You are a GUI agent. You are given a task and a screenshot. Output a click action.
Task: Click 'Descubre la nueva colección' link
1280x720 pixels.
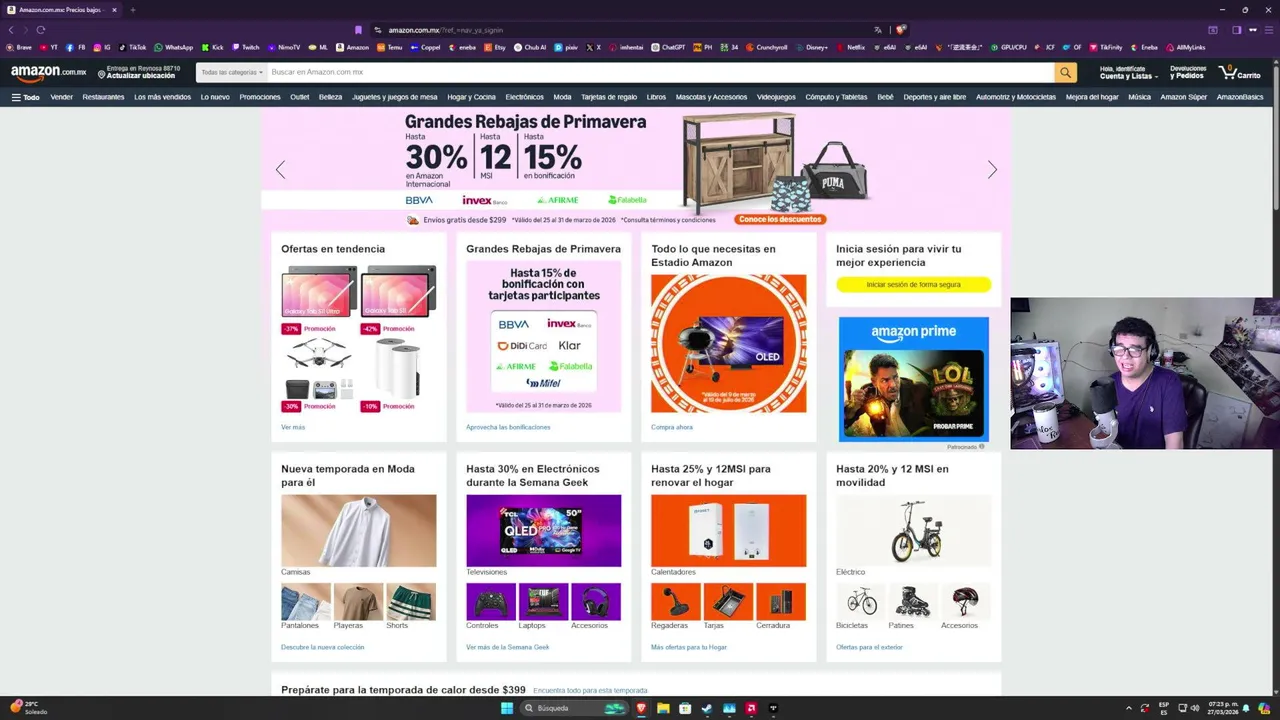[x=322, y=647]
